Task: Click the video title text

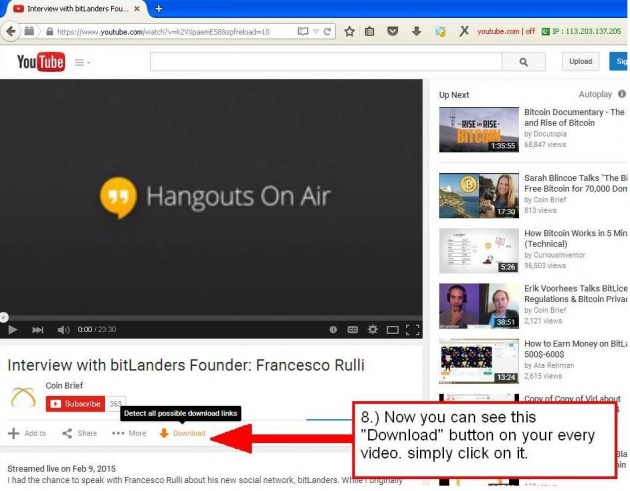Action: [186, 365]
